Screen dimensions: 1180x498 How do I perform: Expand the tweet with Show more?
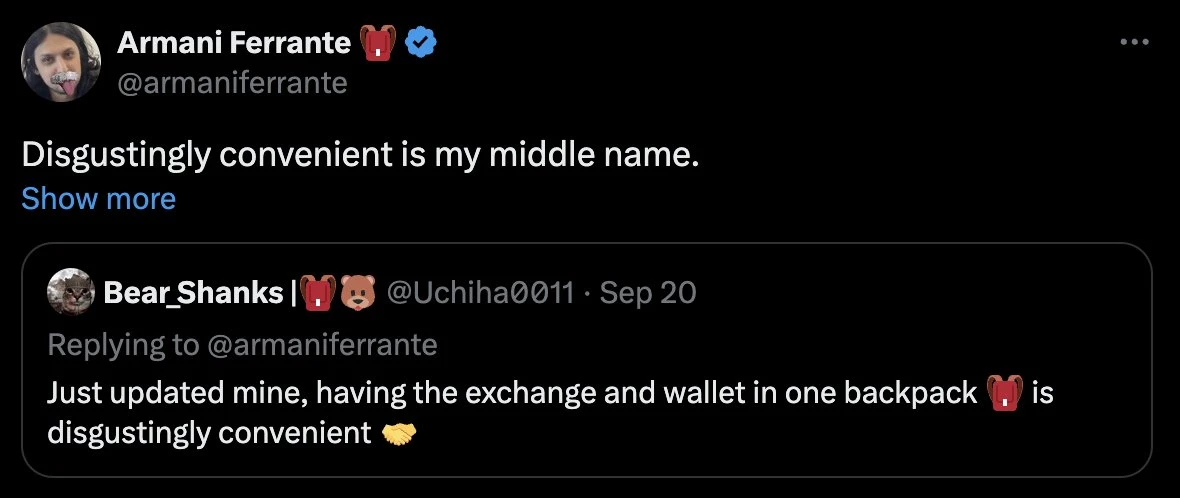98,199
